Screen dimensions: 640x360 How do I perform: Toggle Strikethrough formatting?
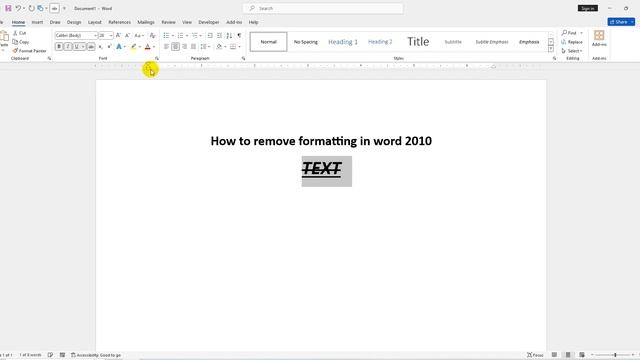click(x=91, y=47)
